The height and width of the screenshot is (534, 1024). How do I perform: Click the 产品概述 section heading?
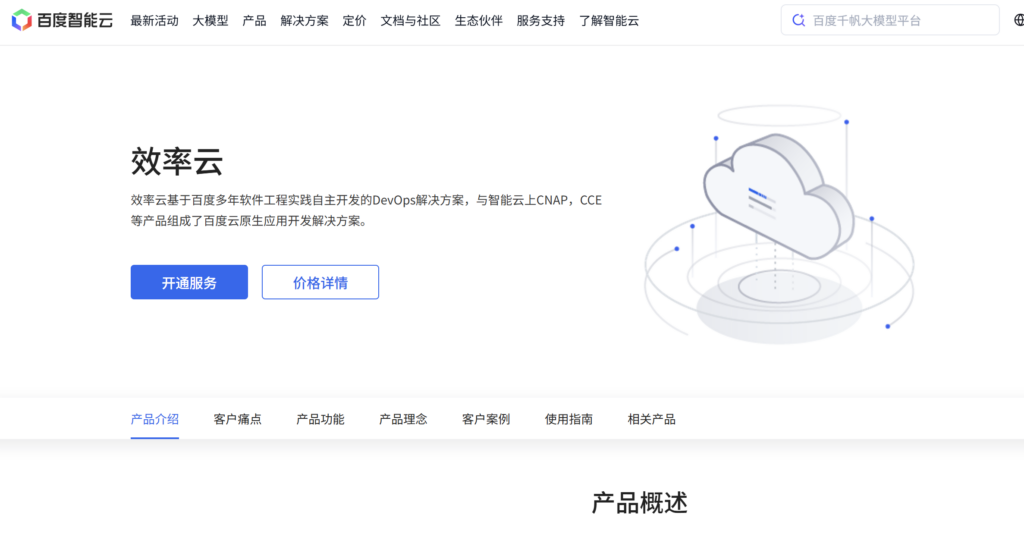(x=639, y=503)
